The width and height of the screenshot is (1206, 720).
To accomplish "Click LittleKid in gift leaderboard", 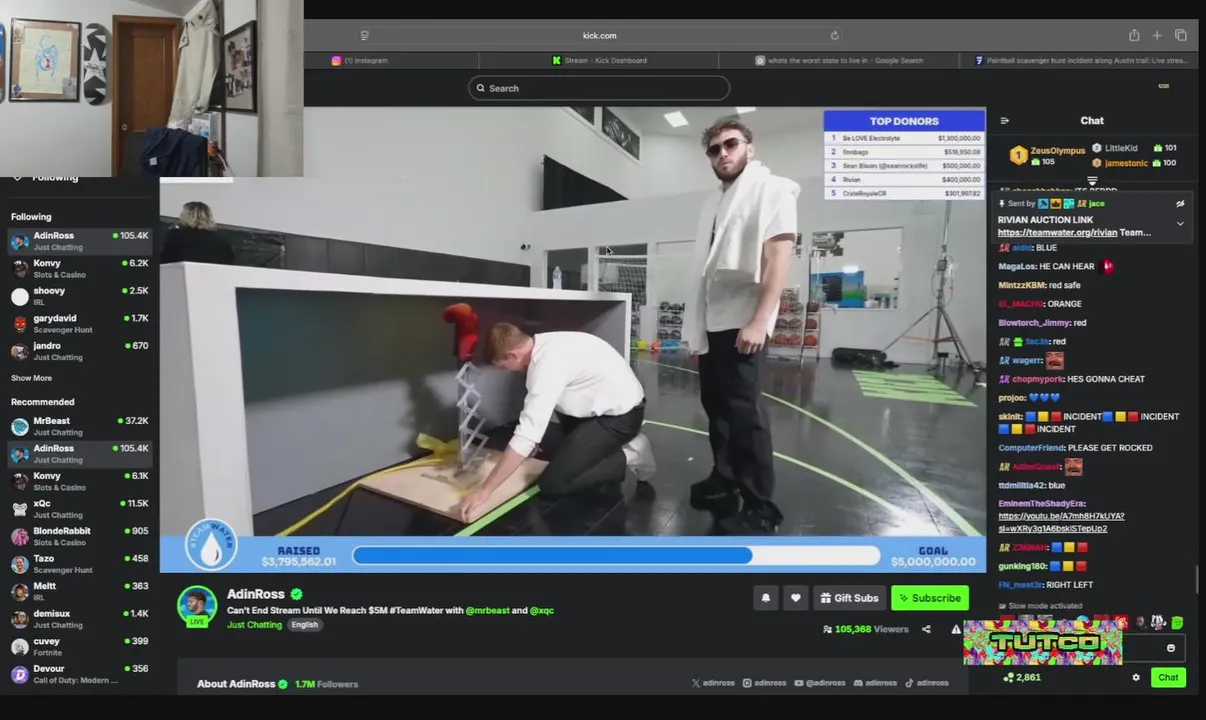I will point(1121,148).
